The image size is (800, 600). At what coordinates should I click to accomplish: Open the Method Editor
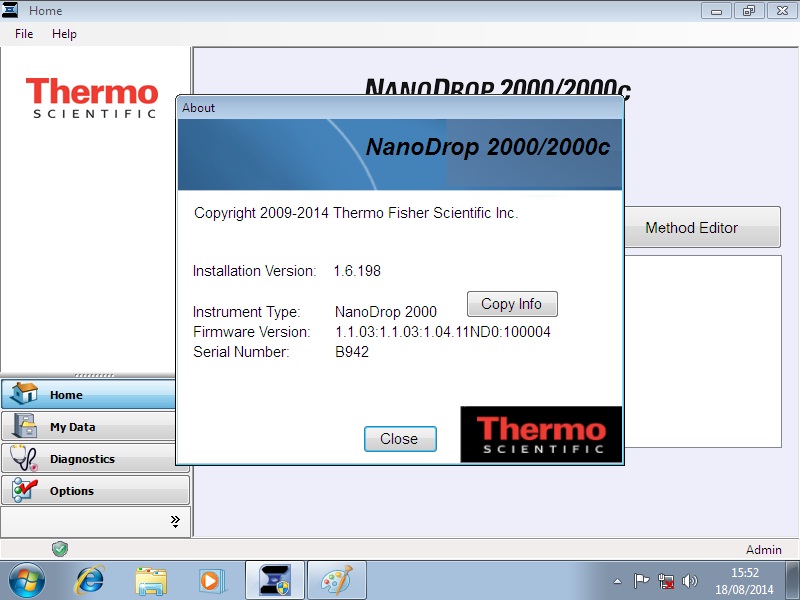703,228
